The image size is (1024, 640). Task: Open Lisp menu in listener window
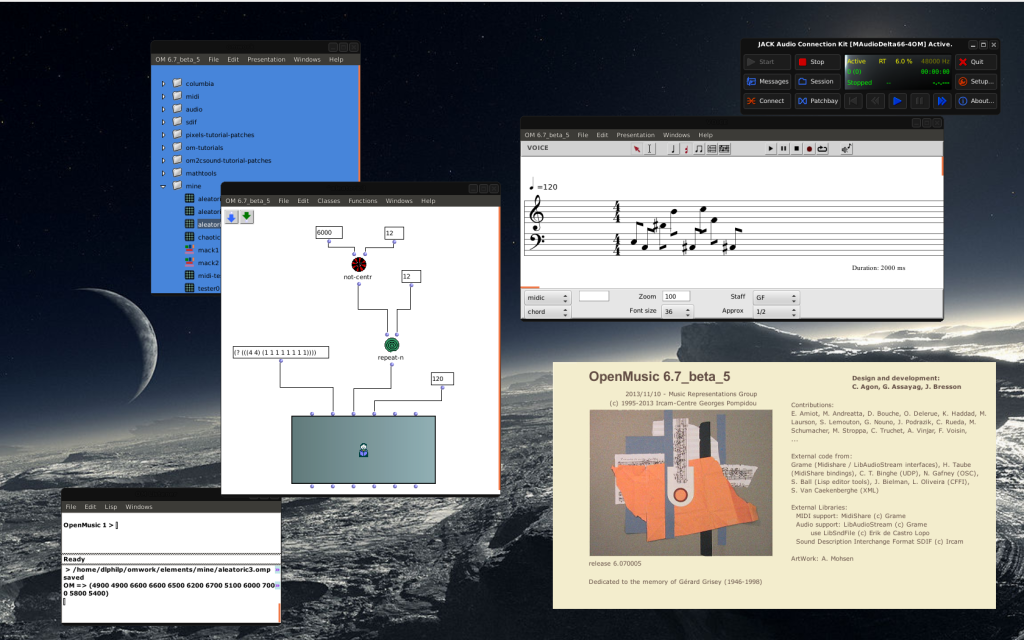[111, 507]
